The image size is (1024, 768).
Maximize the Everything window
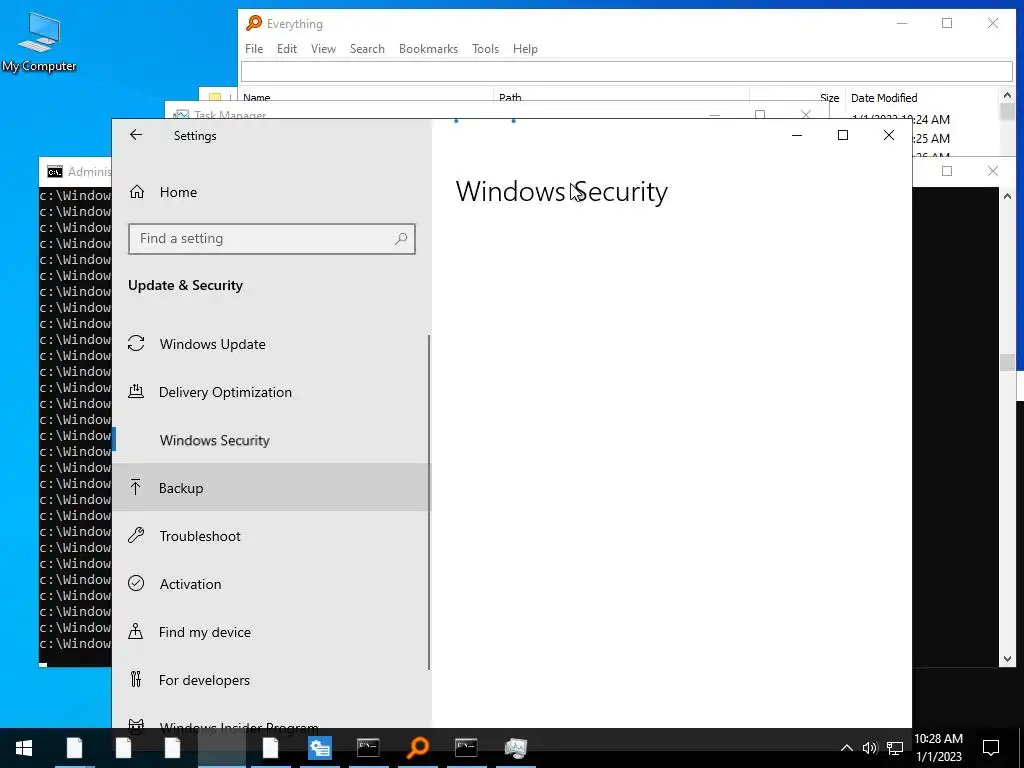pos(947,24)
